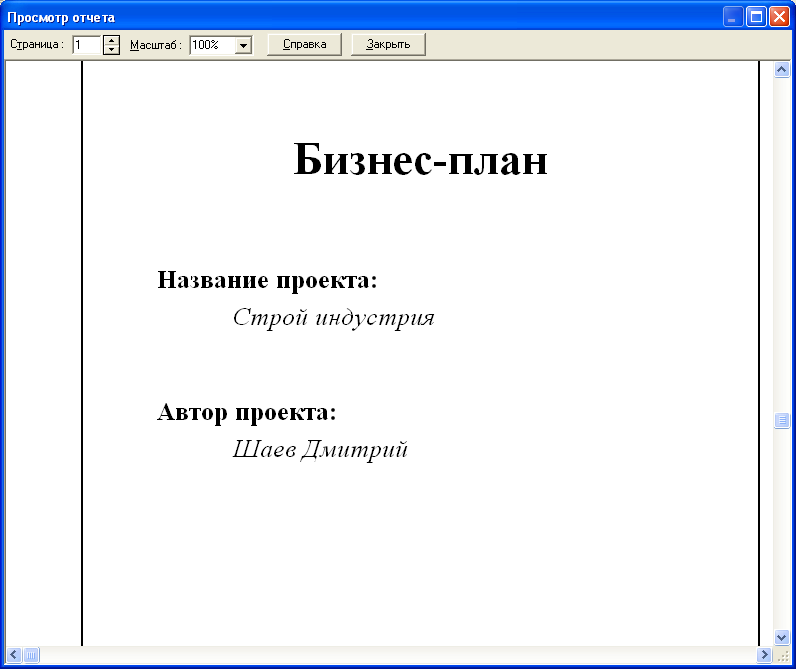Click the Справка button

click(304, 45)
